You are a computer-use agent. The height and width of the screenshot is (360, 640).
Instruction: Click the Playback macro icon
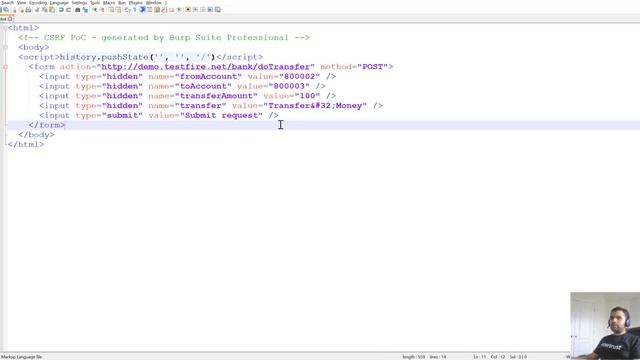pyautogui.click(x=202, y=9)
